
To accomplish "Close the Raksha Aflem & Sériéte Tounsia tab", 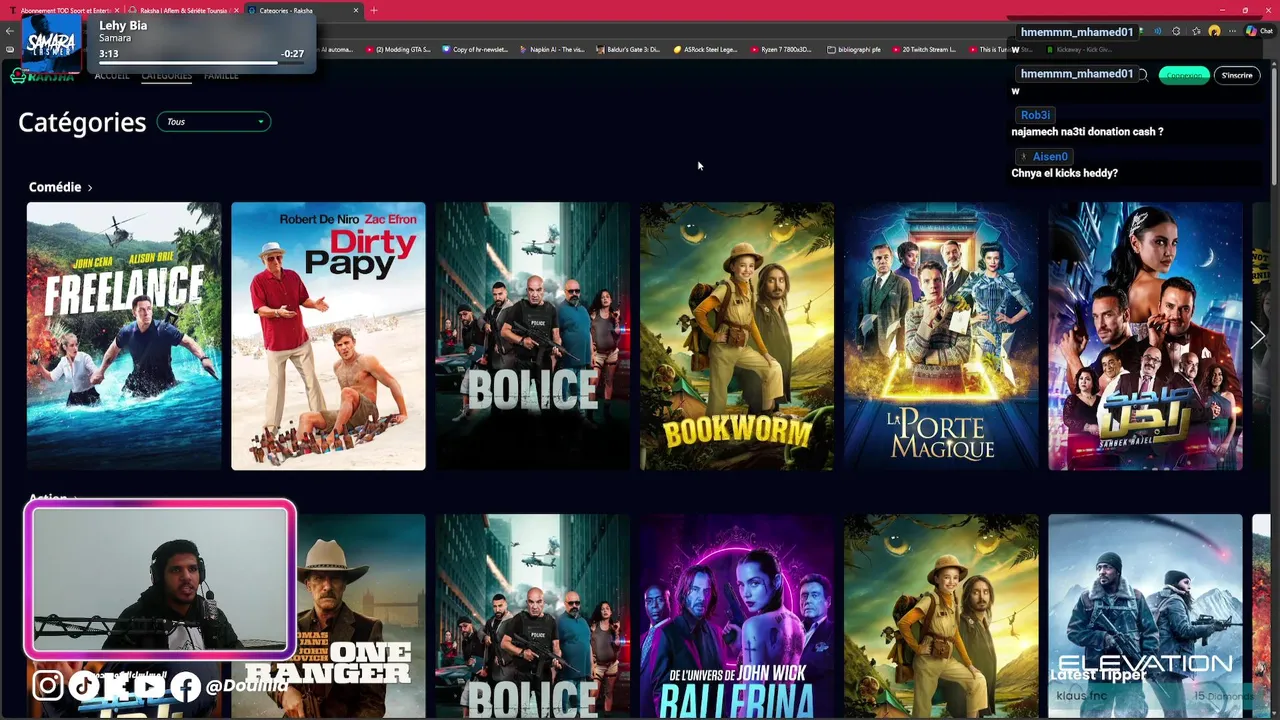I will [236, 10].
